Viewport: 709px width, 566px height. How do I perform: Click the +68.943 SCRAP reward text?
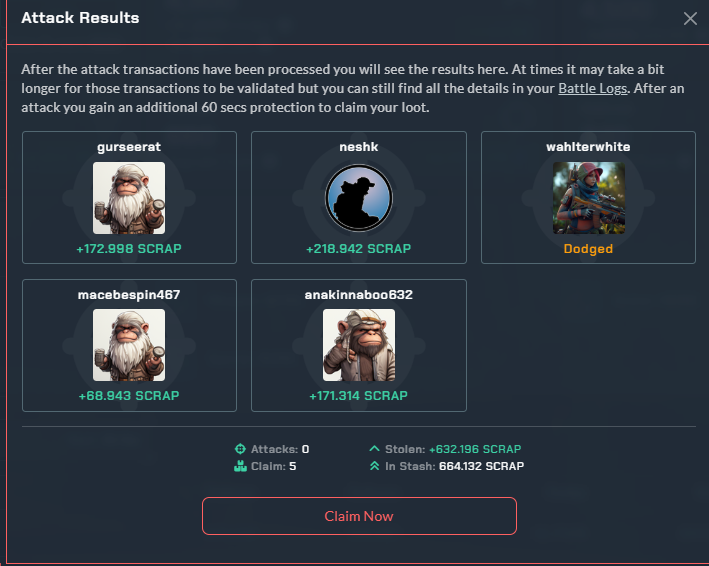tap(129, 396)
